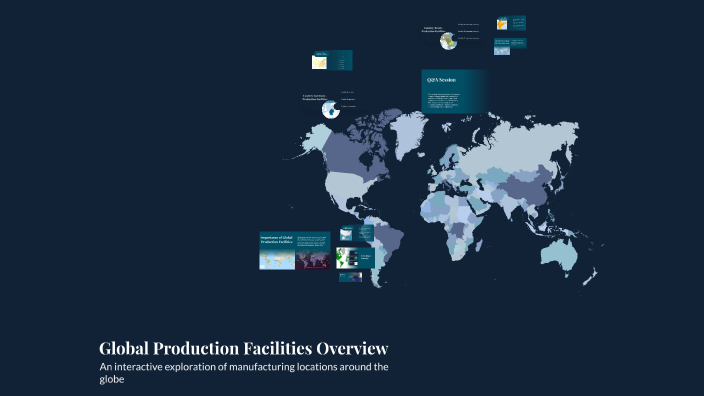
Task: Open the satellite earth image slide thumbnail
Action: tap(350, 277)
